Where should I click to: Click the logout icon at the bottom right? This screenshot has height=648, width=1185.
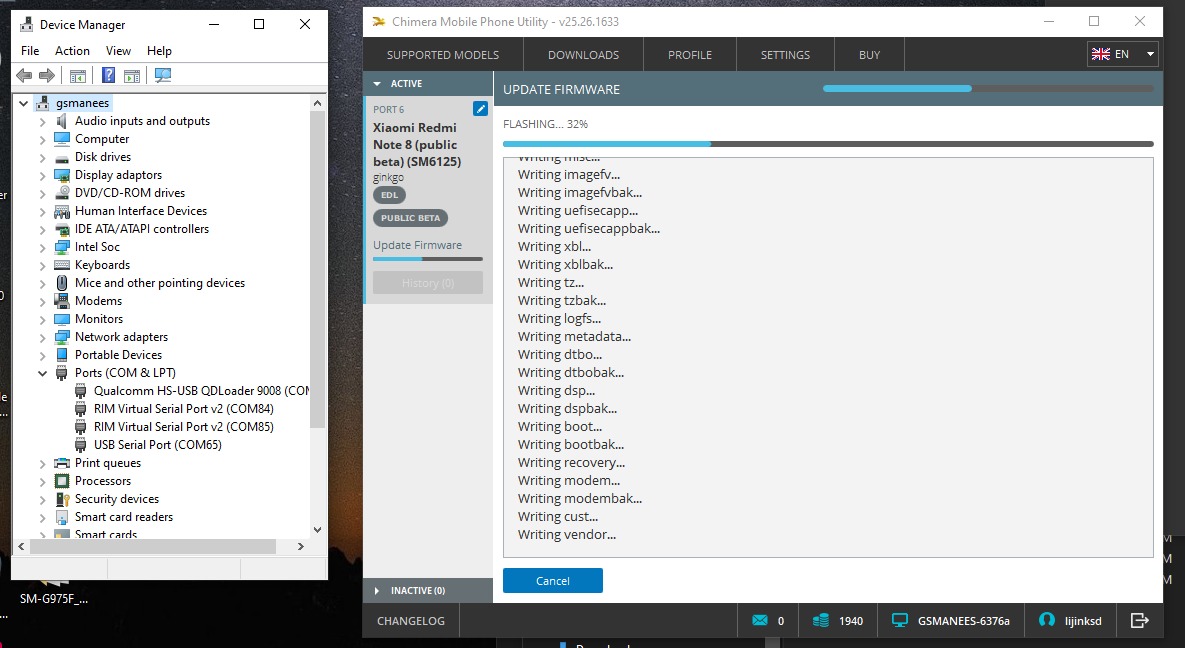1140,621
